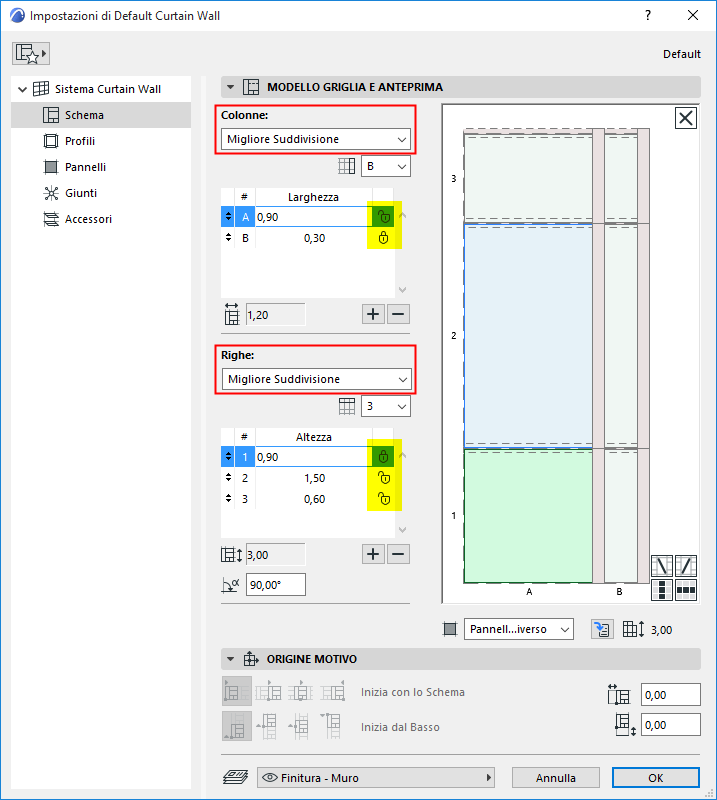Click the green bottom panel in the preview
Screen dimensions: 717x800
528,516
